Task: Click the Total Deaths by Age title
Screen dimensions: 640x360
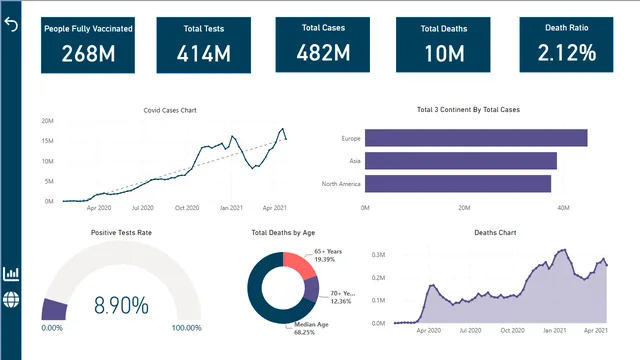Action: (x=283, y=233)
